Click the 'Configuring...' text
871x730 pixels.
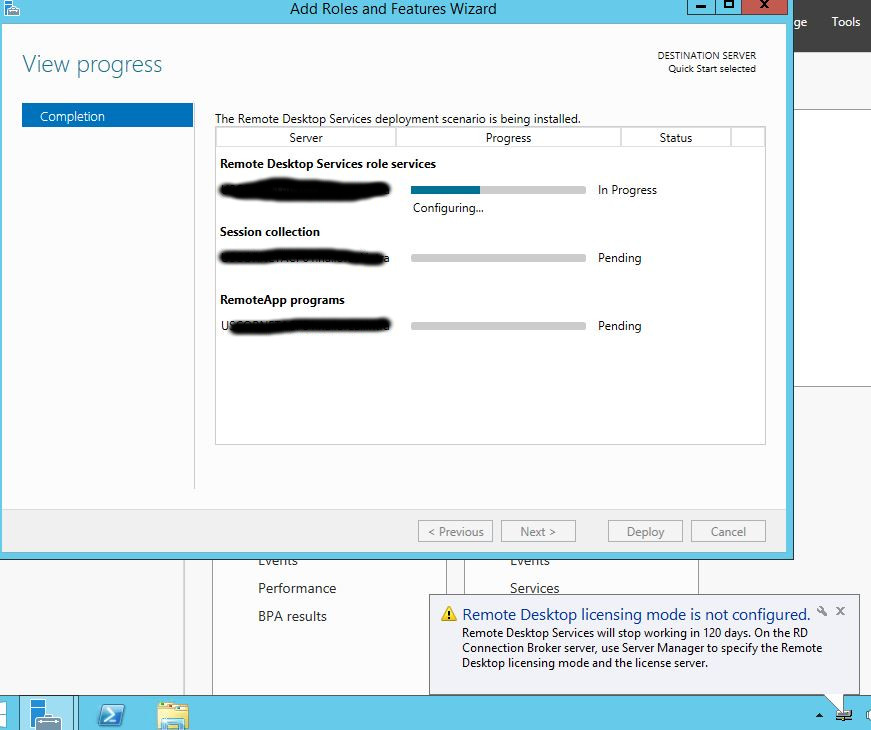coord(448,208)
